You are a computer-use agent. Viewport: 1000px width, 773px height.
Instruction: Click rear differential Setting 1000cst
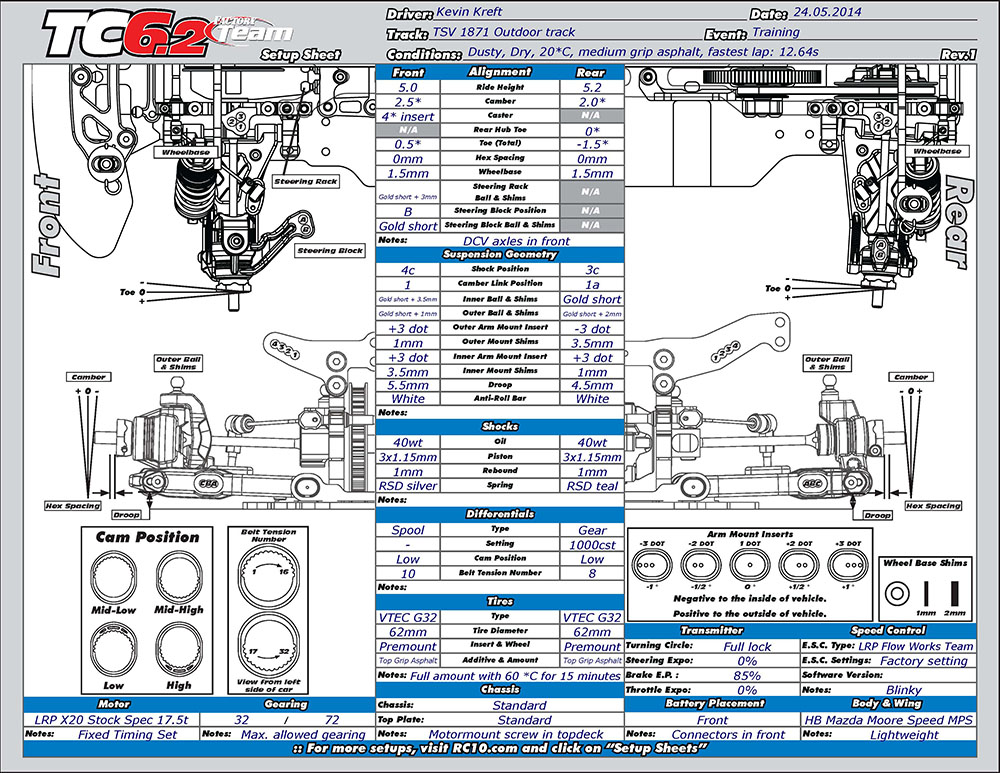592,545
